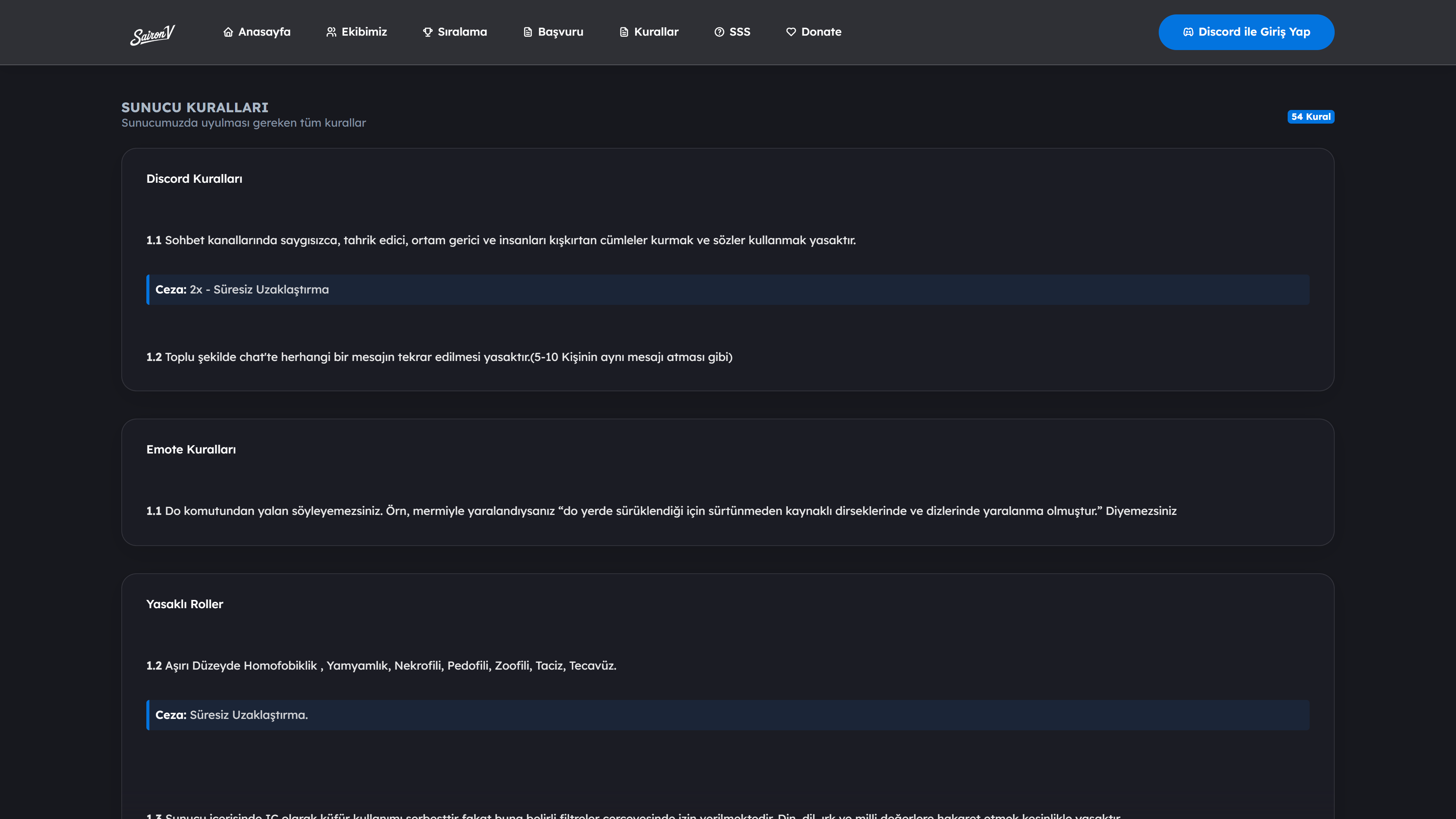Select the Kurallar nav item
1456x819 pixels.
(656, 32)
